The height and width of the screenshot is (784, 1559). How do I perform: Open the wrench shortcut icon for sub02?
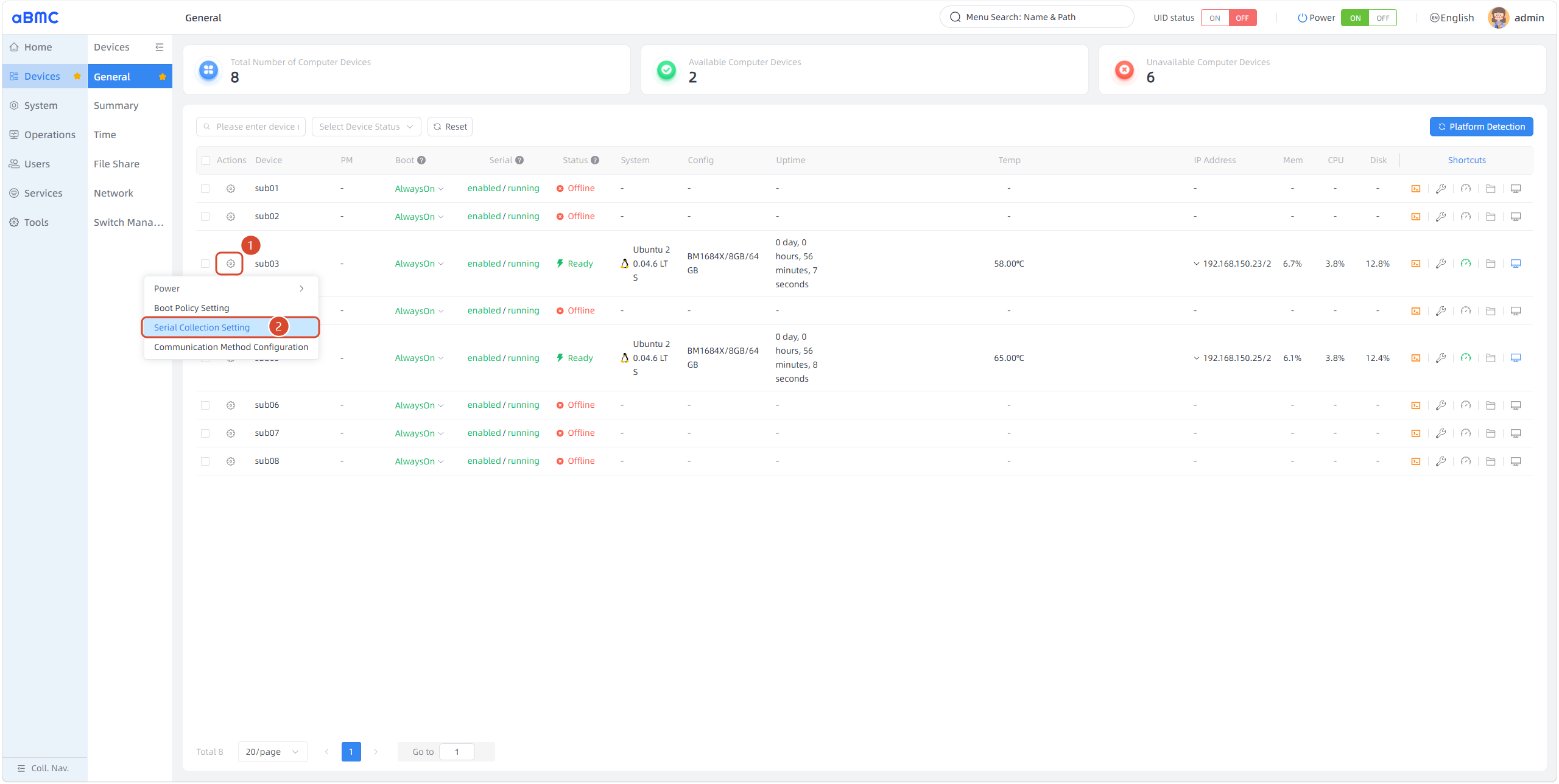click(x=1441, y=217)
